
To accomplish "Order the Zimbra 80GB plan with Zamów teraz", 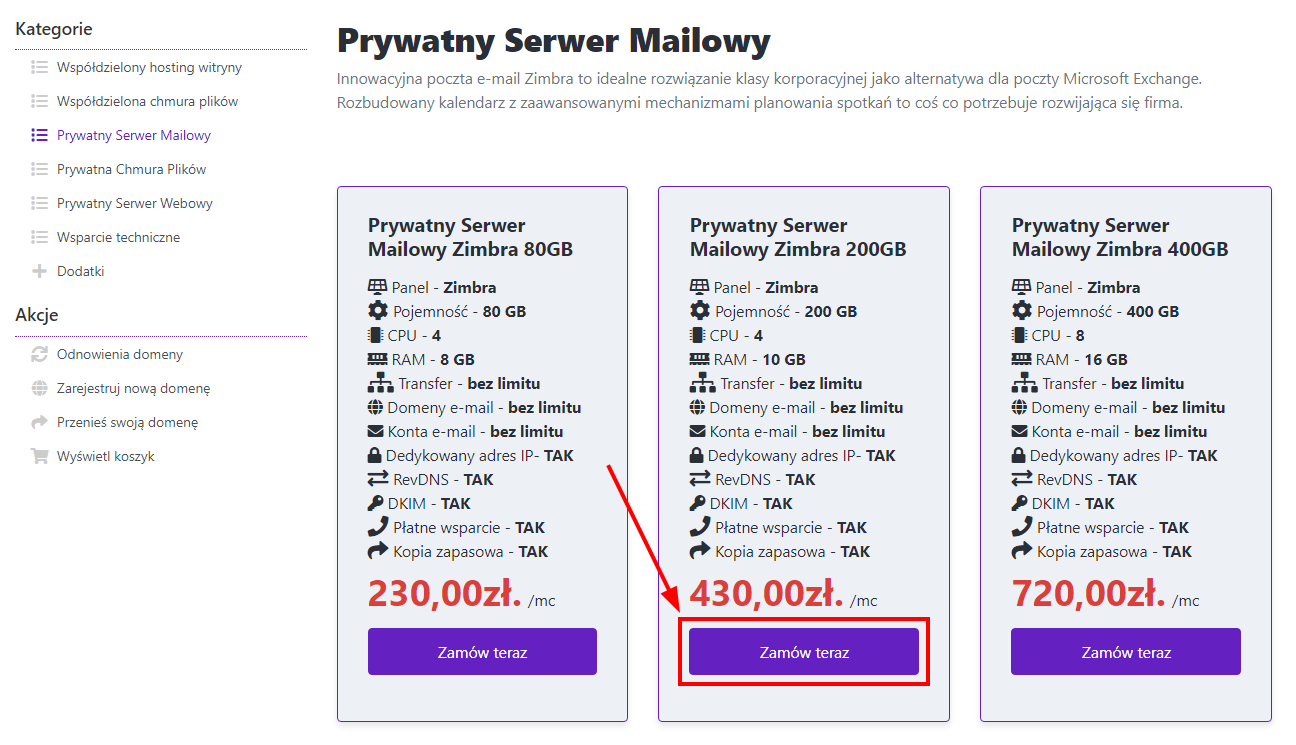I will click(x=482, y=652).
